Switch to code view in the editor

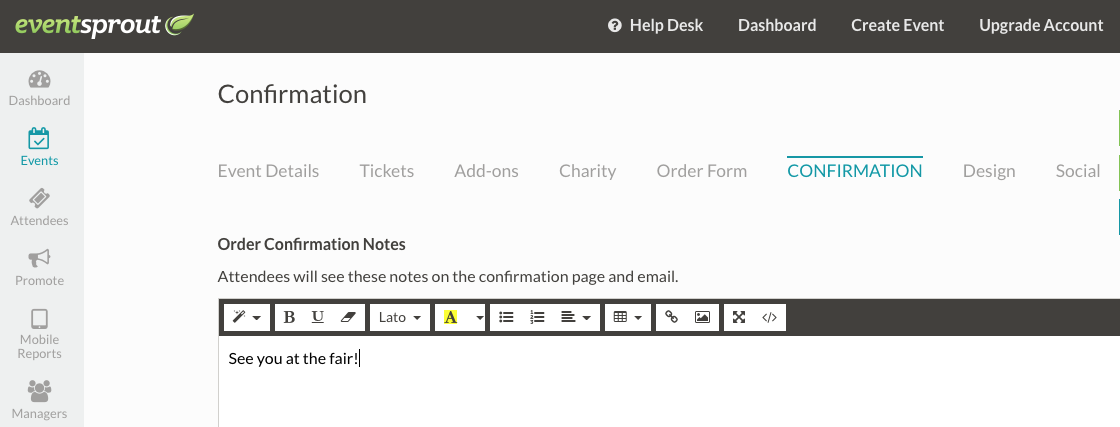769,317
